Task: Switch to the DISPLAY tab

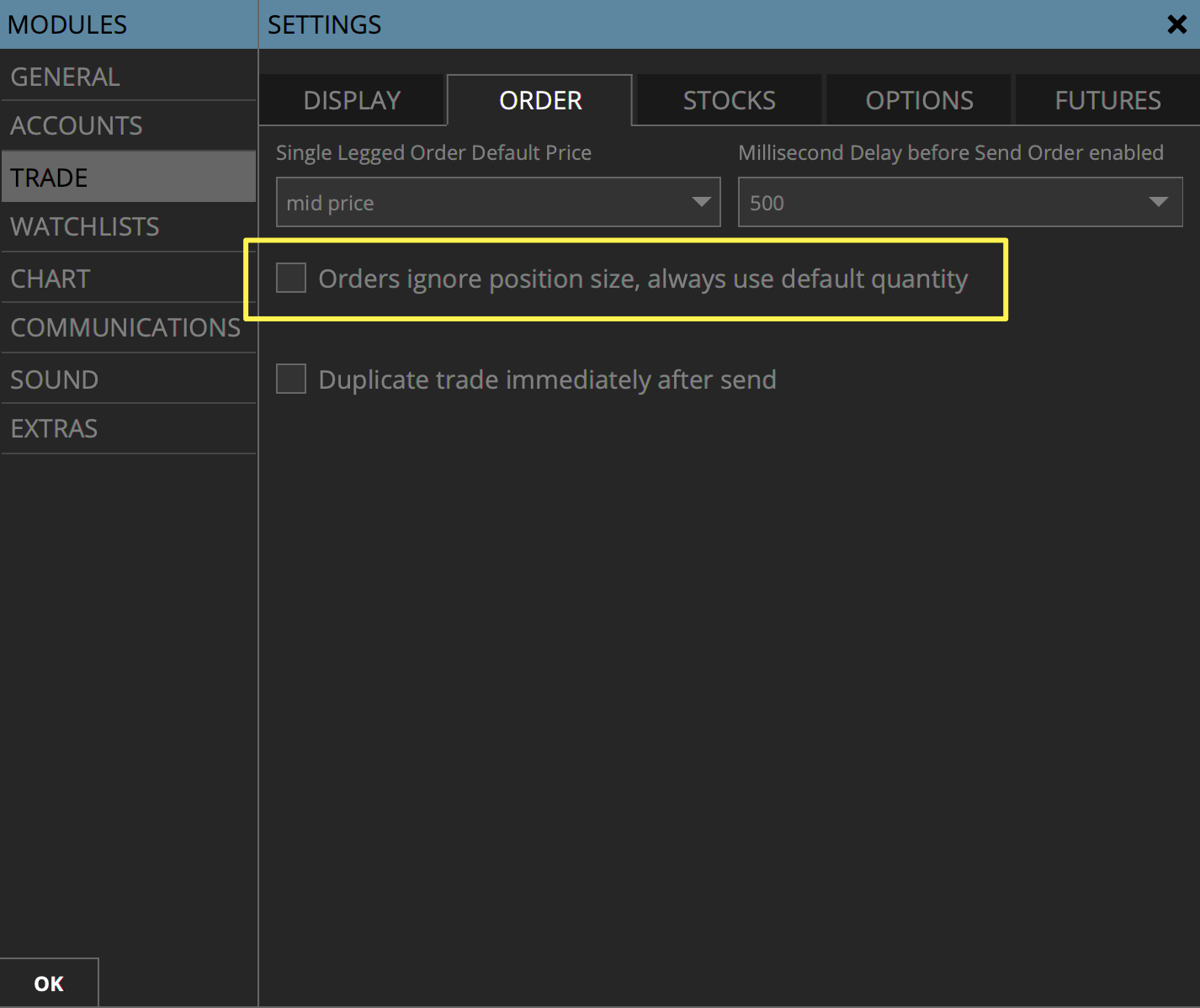Action: tap(352, 99)
